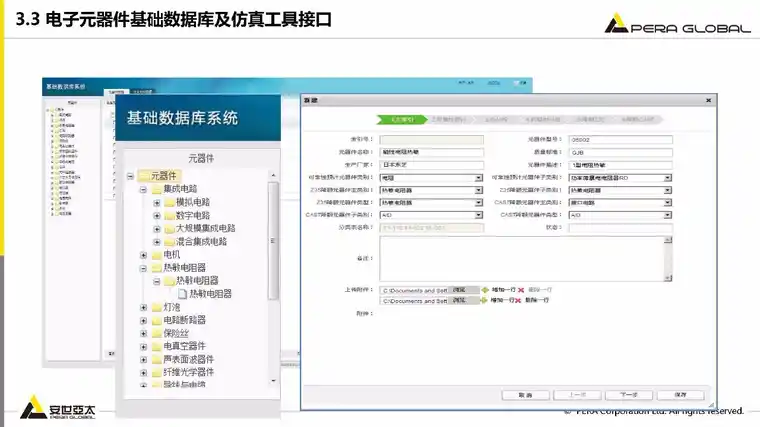Expand the 电路断路器 tree node
The height and width of the screenshot is (427, 760).
[x=143, y=320]
